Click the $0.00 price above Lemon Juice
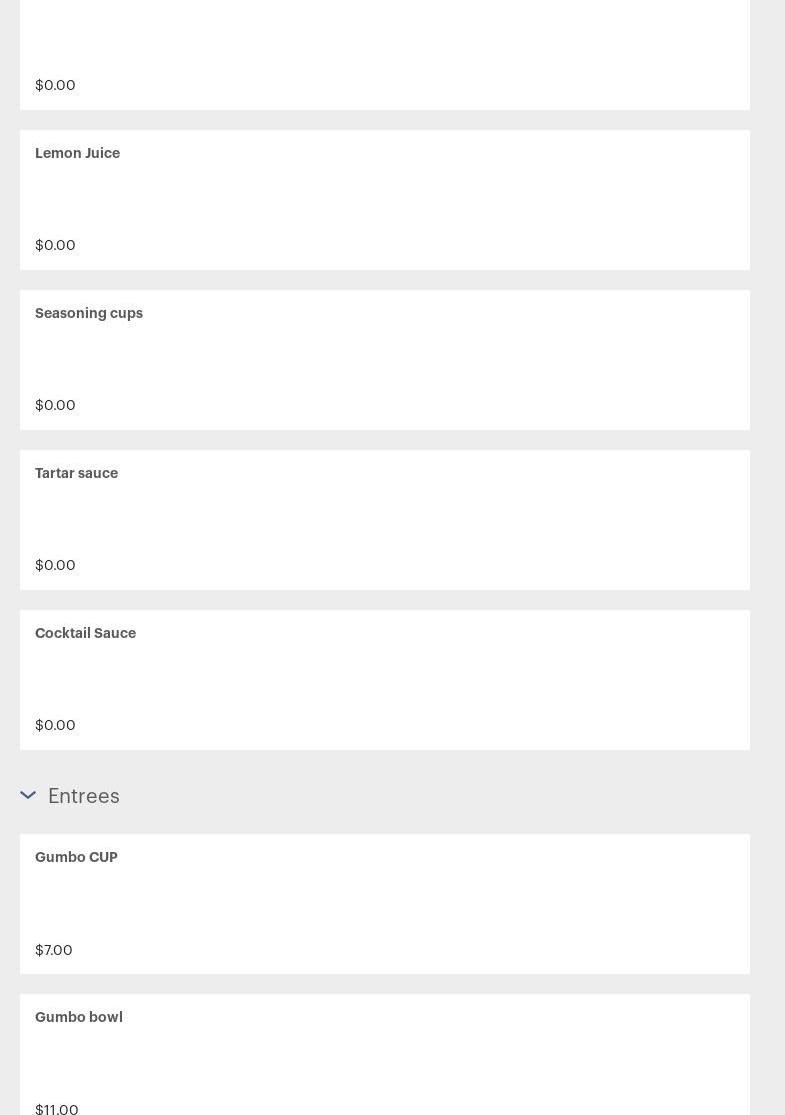This screenshot has width=785, height=1115. pos(55,85)
